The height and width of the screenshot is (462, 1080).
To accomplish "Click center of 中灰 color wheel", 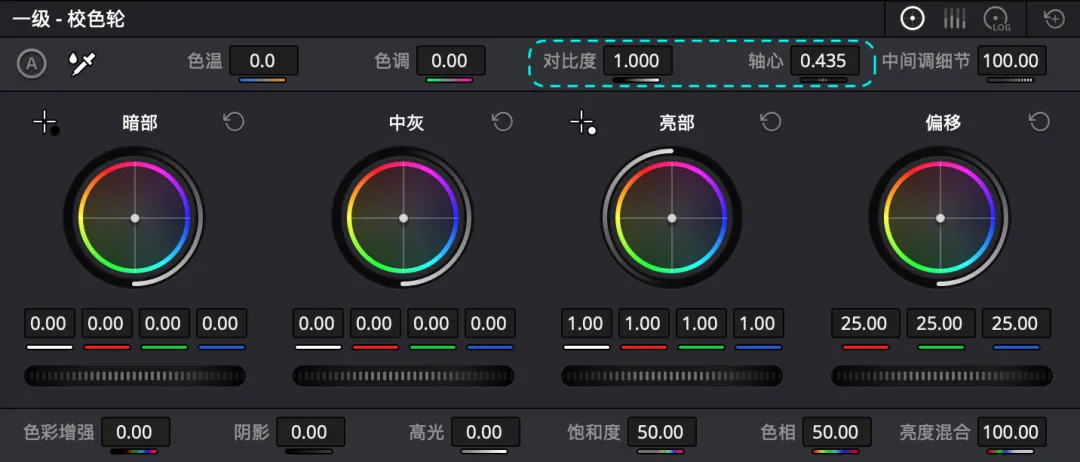I will 403,218.
